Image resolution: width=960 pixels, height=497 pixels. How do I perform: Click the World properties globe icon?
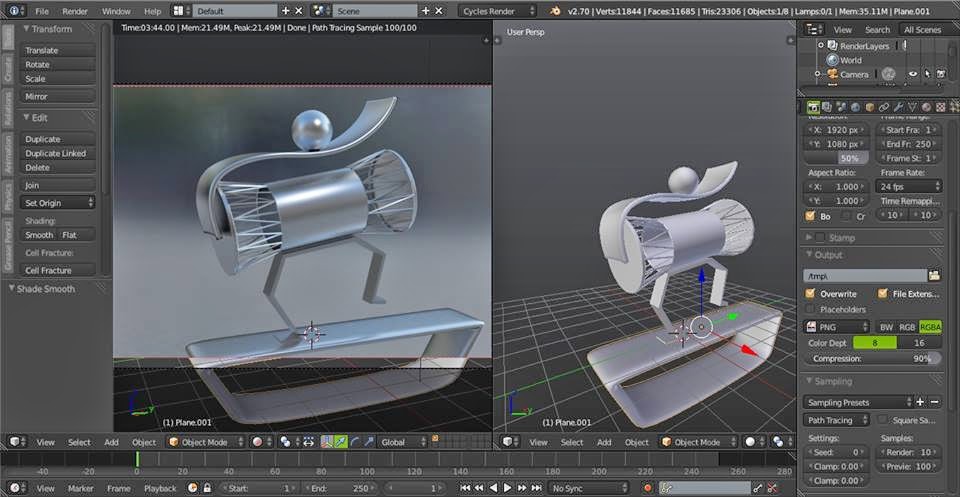[x=856, y=107]
